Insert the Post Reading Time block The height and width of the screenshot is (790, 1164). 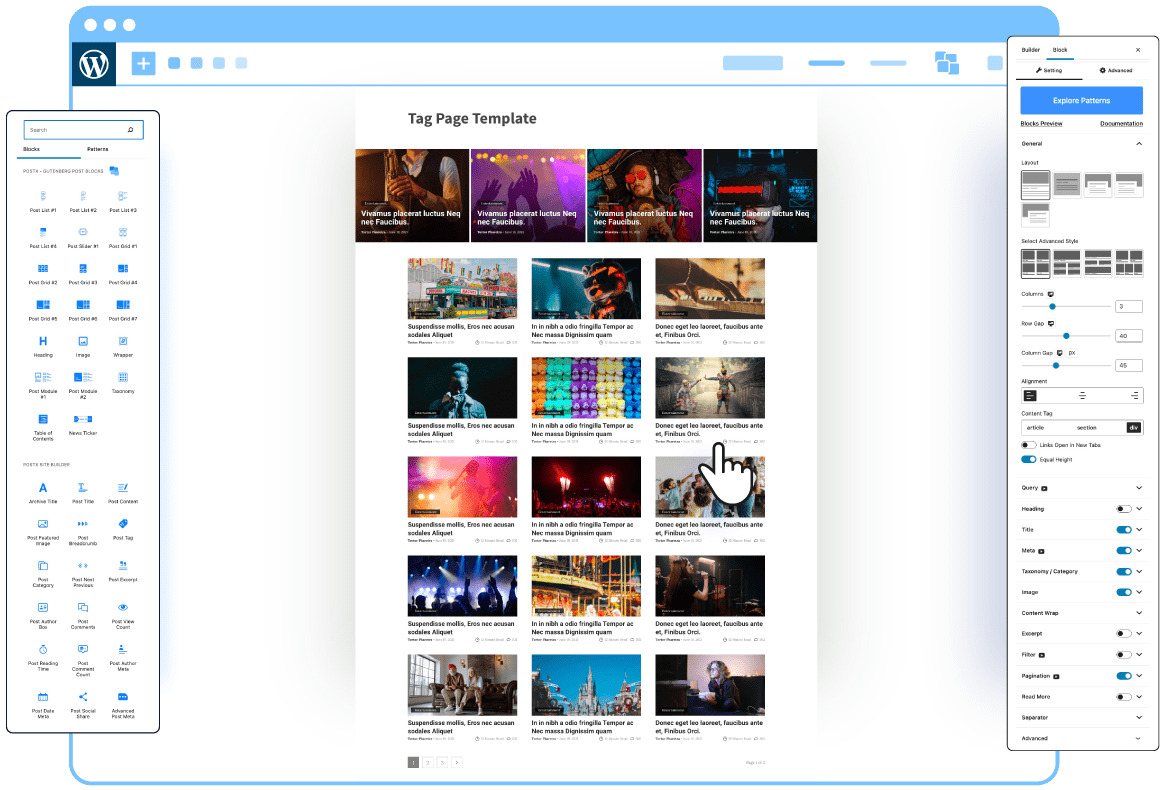point(43,658)
